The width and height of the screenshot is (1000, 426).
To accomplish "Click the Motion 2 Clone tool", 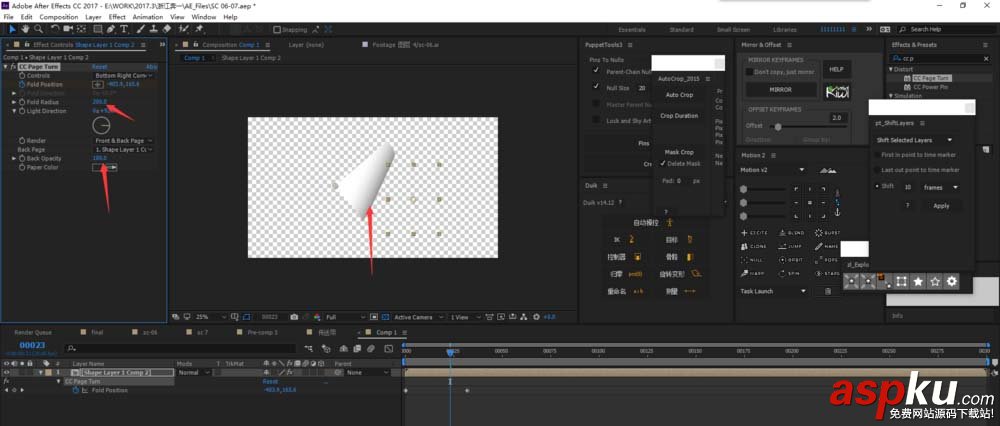I will click(754, 246).
